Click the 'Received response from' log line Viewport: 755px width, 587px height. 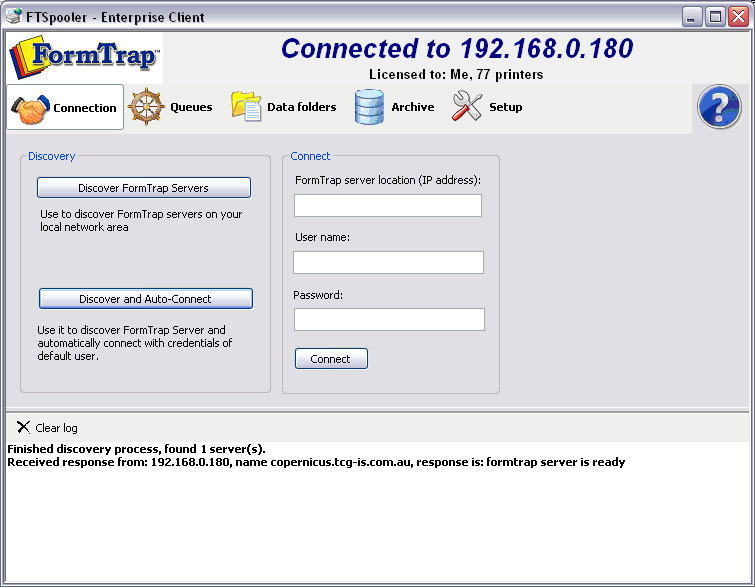(316, 462)
